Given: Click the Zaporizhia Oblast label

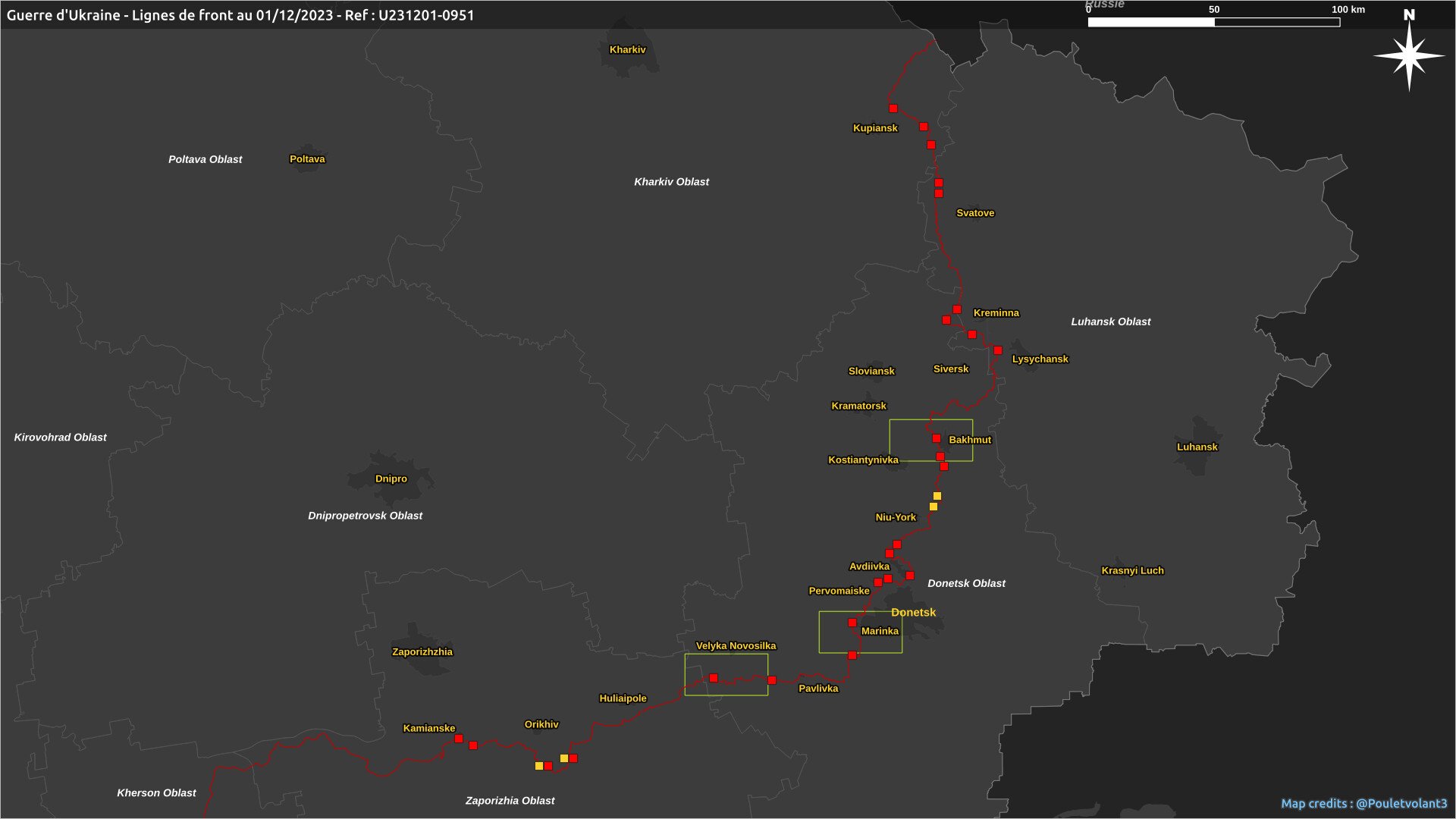Looking at the screenshot, I should click(x=510, y=801).
